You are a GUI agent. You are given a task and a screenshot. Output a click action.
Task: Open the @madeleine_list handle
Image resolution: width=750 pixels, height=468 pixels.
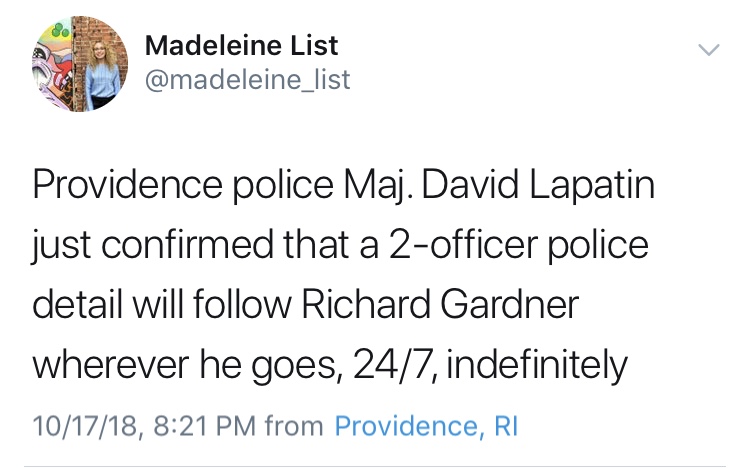pyautogui.click(x=247, y=79)
